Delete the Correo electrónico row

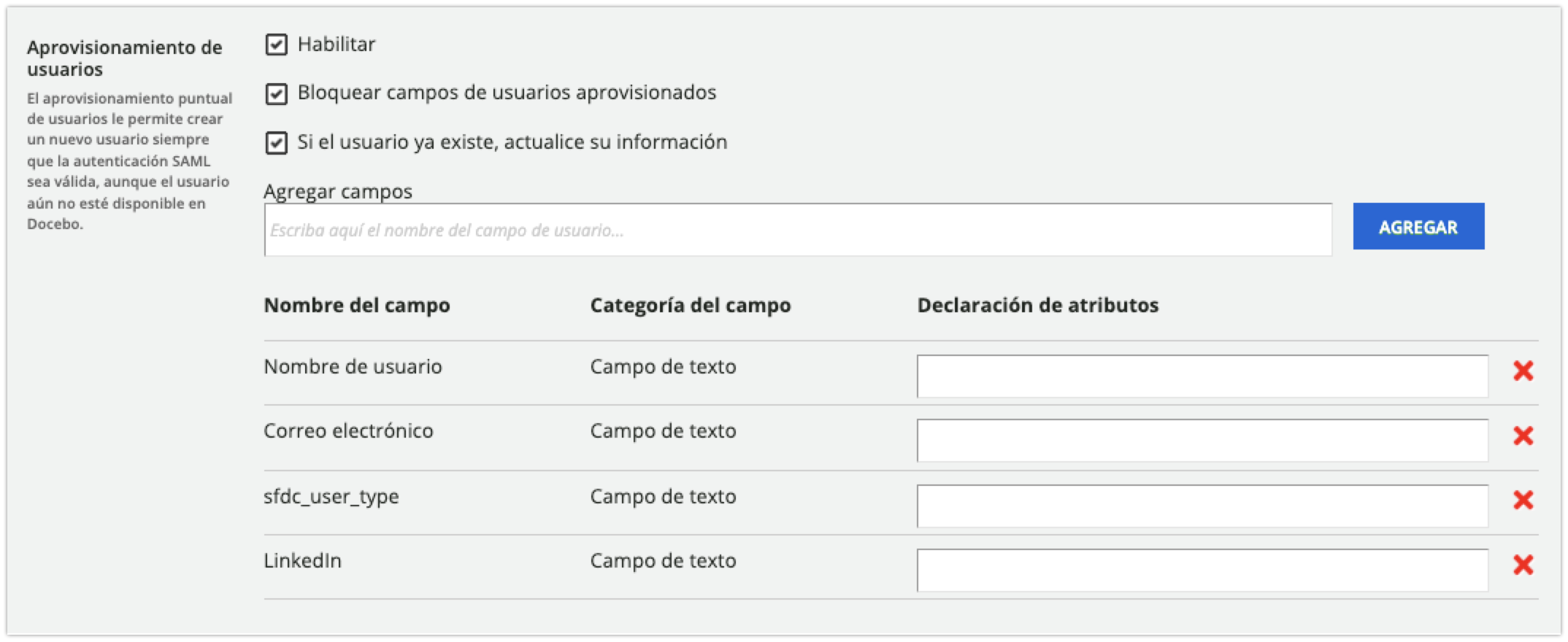pos(1524,436)
